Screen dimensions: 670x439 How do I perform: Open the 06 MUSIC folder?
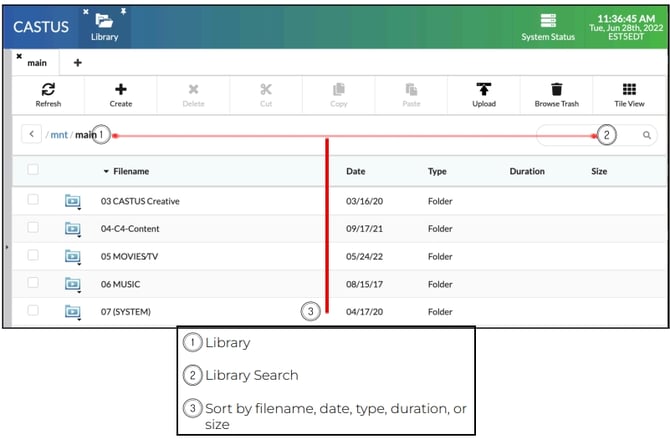(123, 284)
